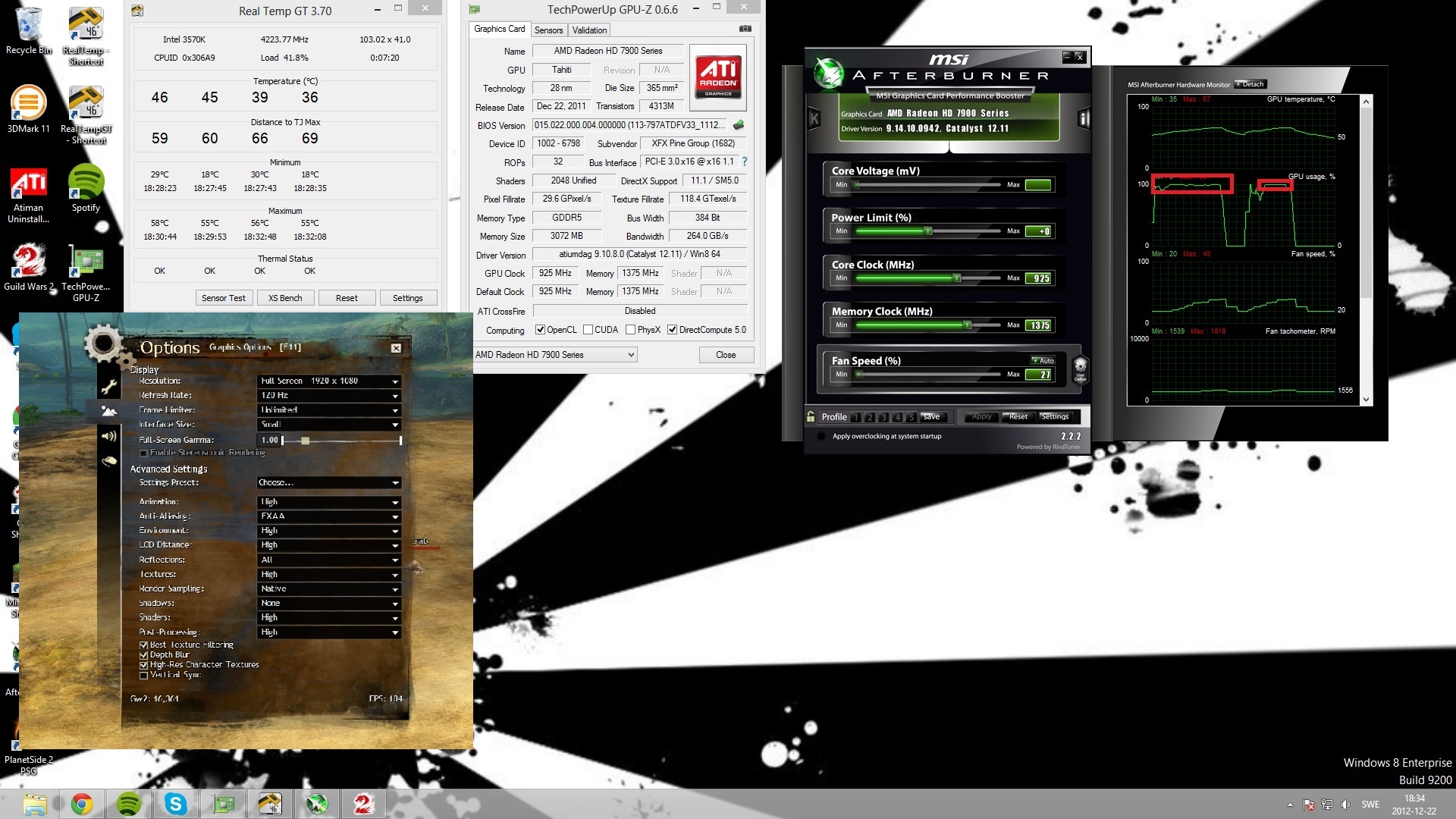1456x819 pixels.
Task: Toggle the CUDA checkbox in GPU-Z
Action: click(x=588, y=330)
